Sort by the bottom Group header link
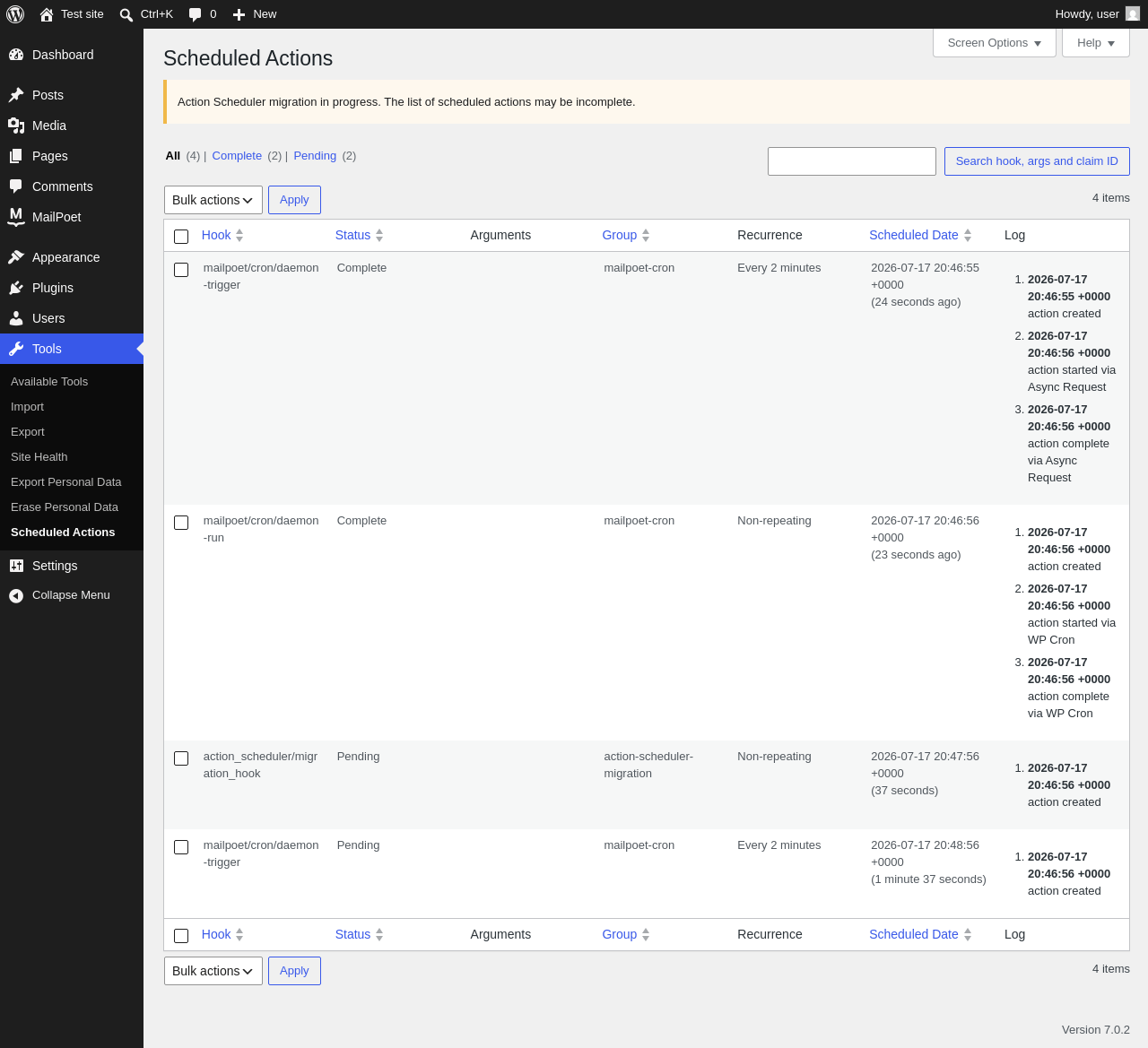The image size is (1148, 1048). pos(619,934)
